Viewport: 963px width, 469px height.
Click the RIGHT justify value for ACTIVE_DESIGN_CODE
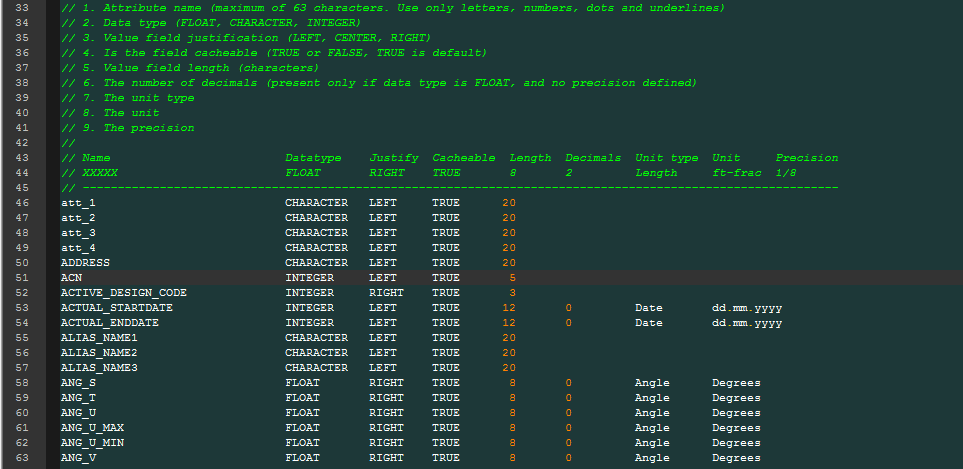tap(386, 292)
